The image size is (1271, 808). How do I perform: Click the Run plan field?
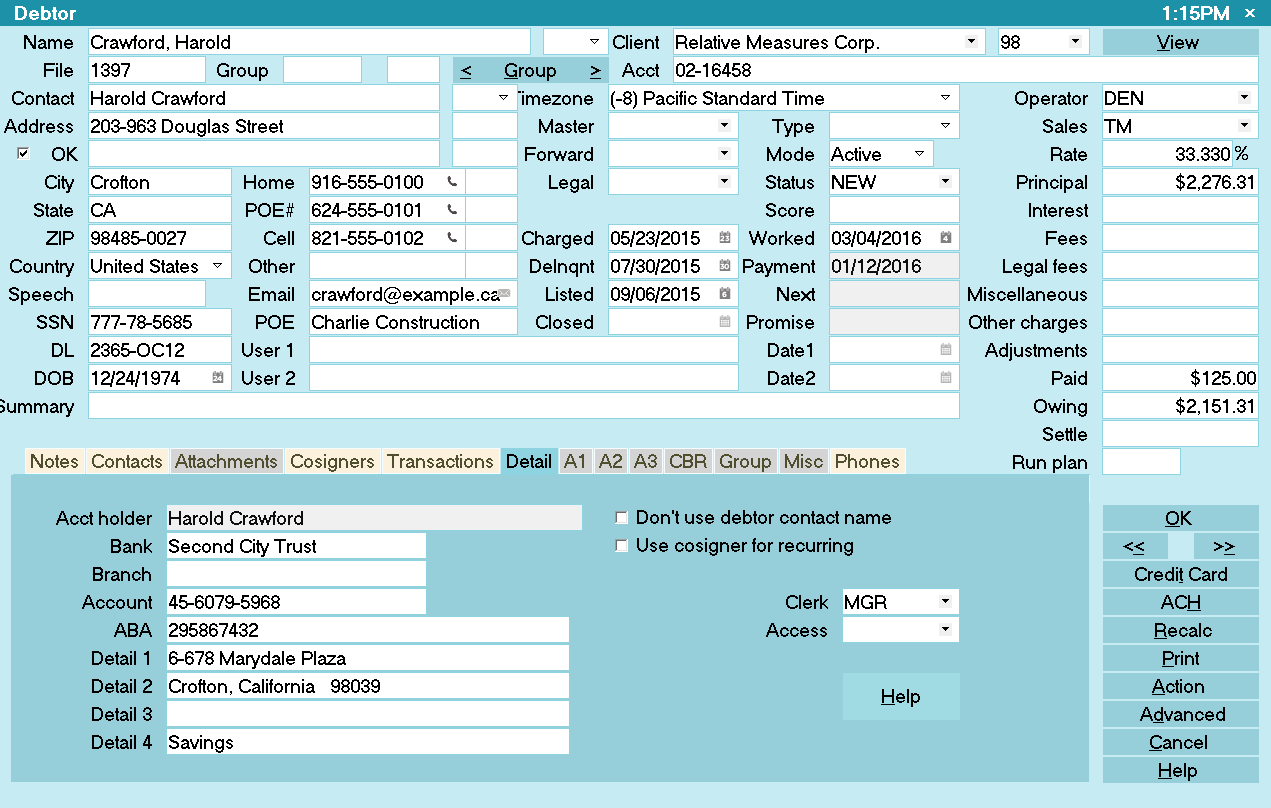click(1141, 462)
